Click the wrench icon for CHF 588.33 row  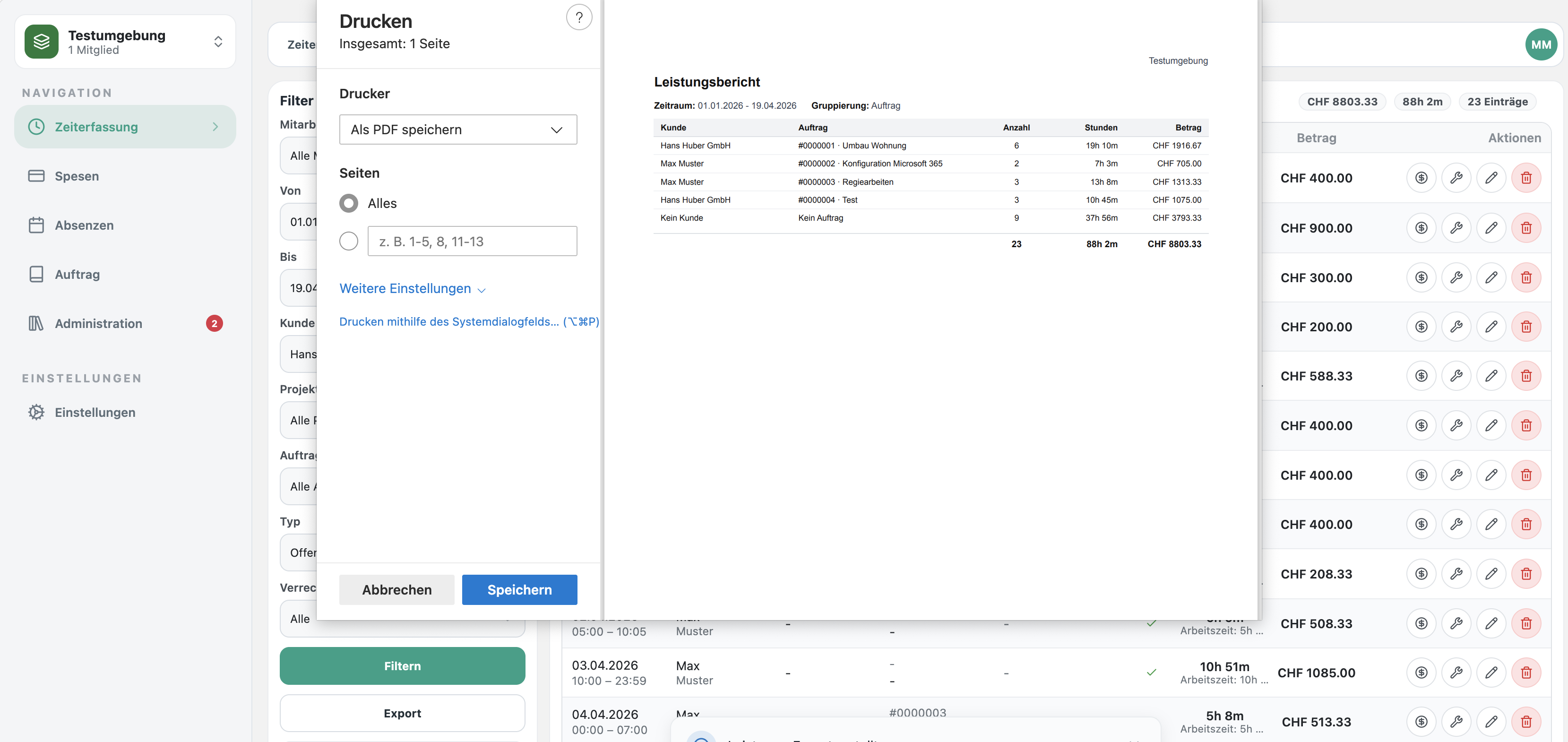click(x=1456, y=376)
